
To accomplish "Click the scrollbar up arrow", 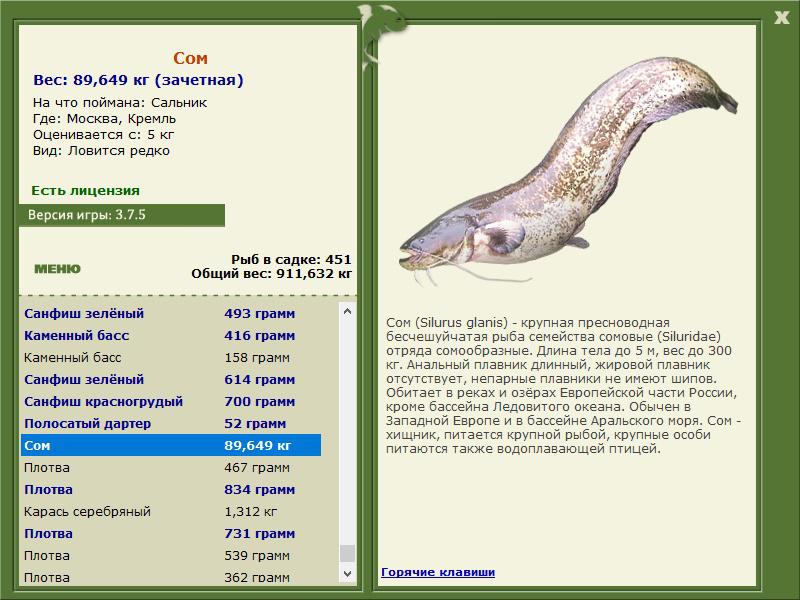I will tap(347, 311).
